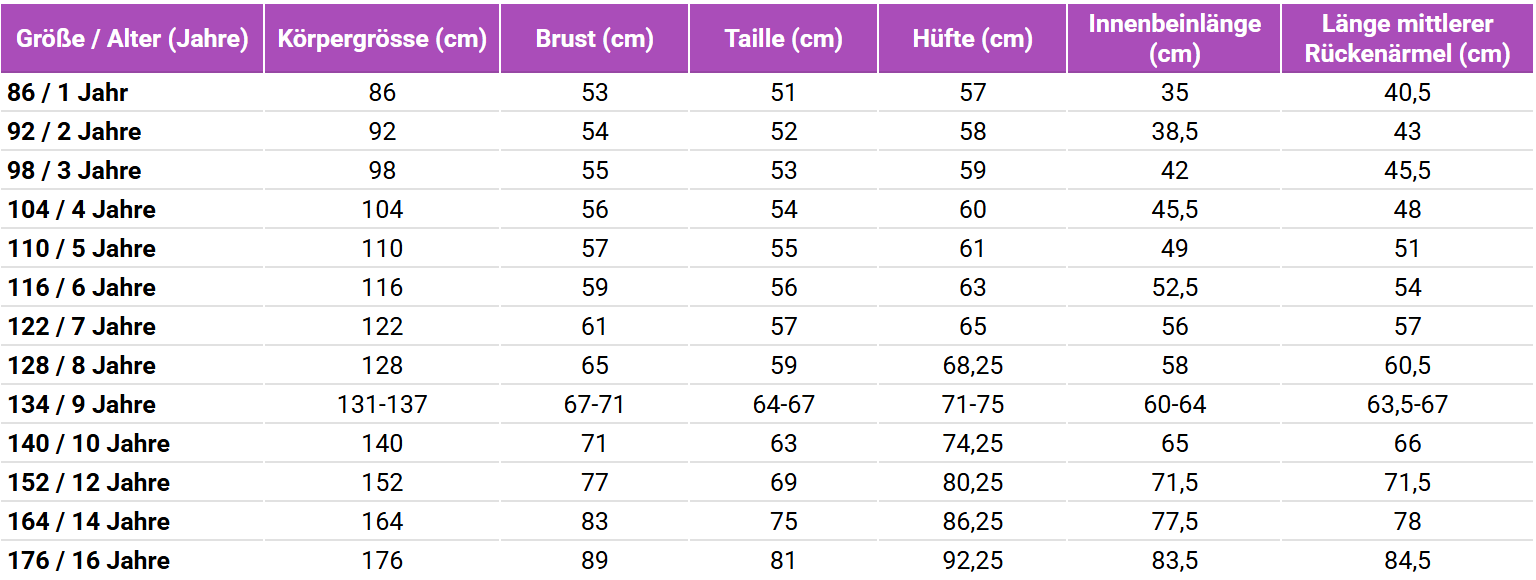Select the 92,25 Hüfte value cell
1536x580 pixels.
(x=973, y=561)
